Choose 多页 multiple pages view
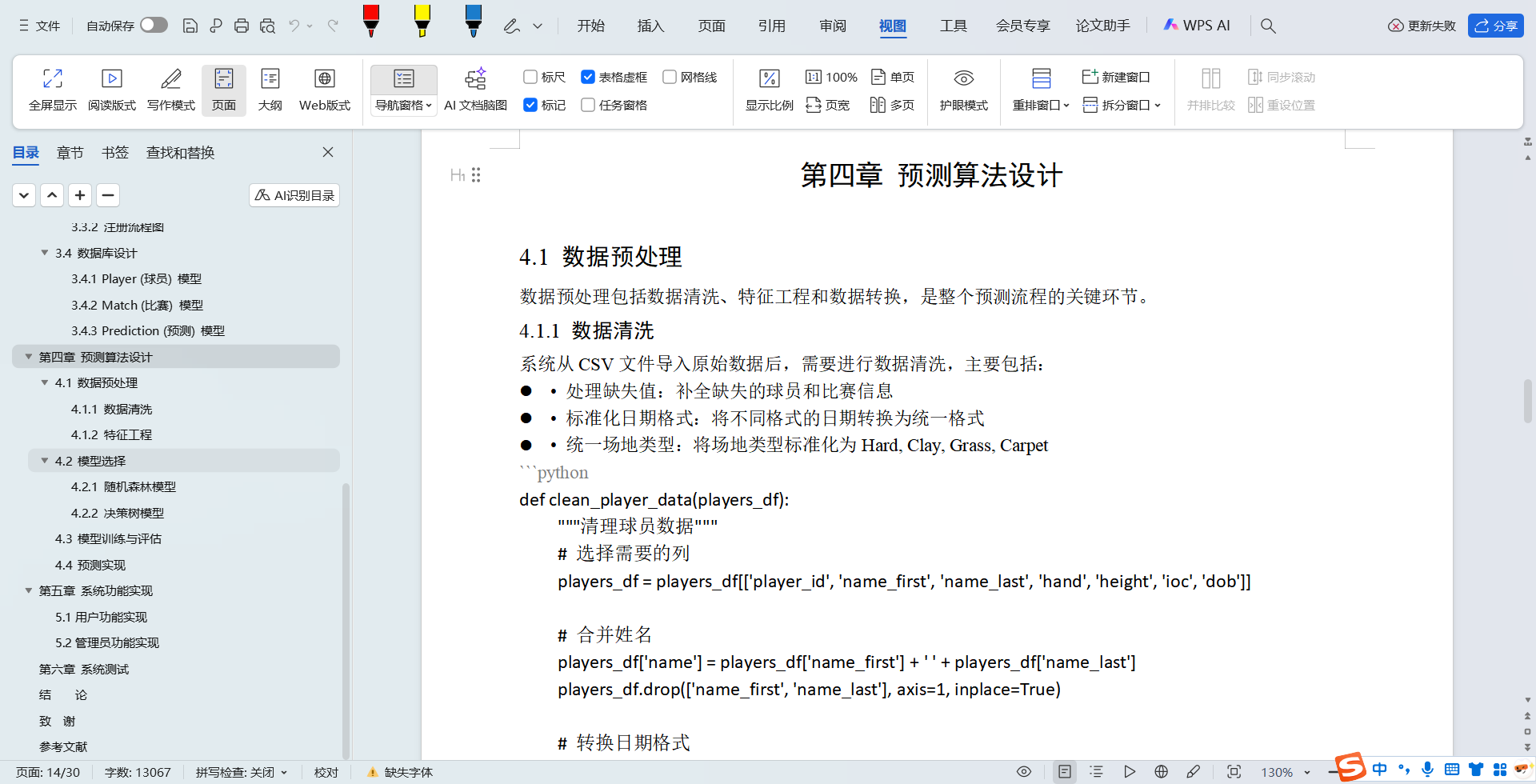1536x784 pixels. [893, 105]
